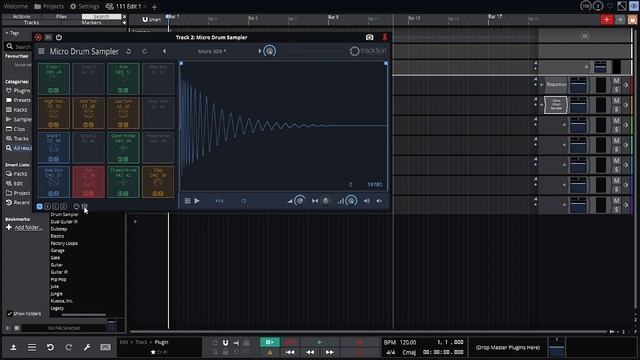This screenshot has width=640, height=360.
Task: Select the High Tom drum pad
Action: pos(54,113)
